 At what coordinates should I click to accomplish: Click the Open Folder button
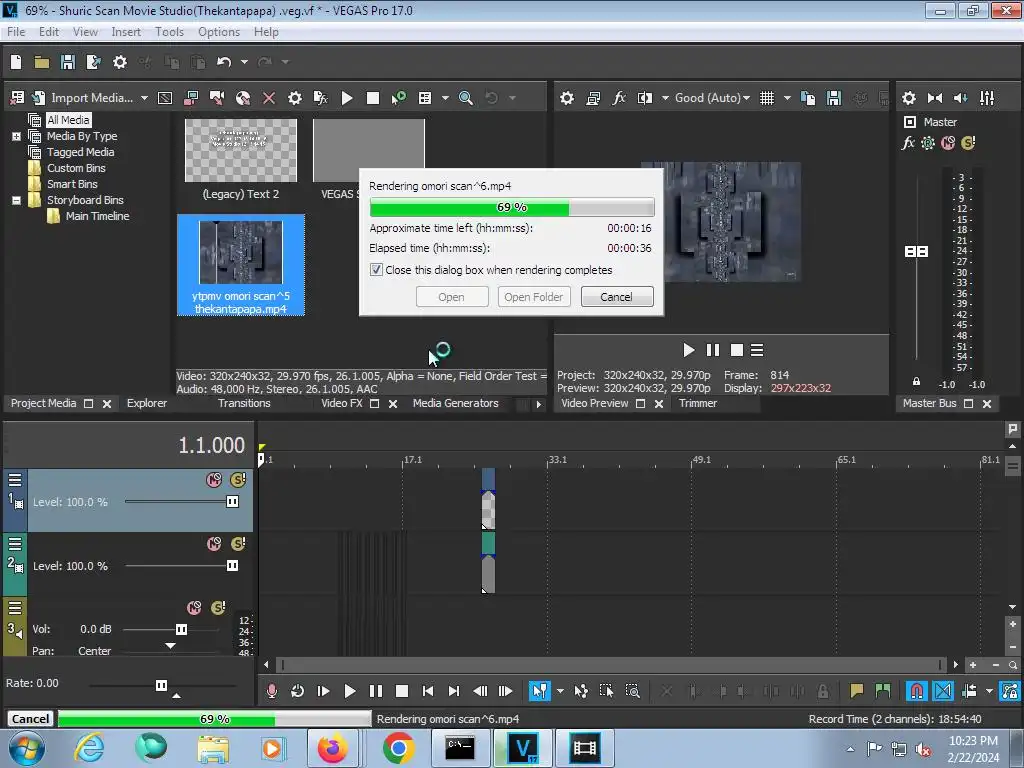click(x=534, y=296)
